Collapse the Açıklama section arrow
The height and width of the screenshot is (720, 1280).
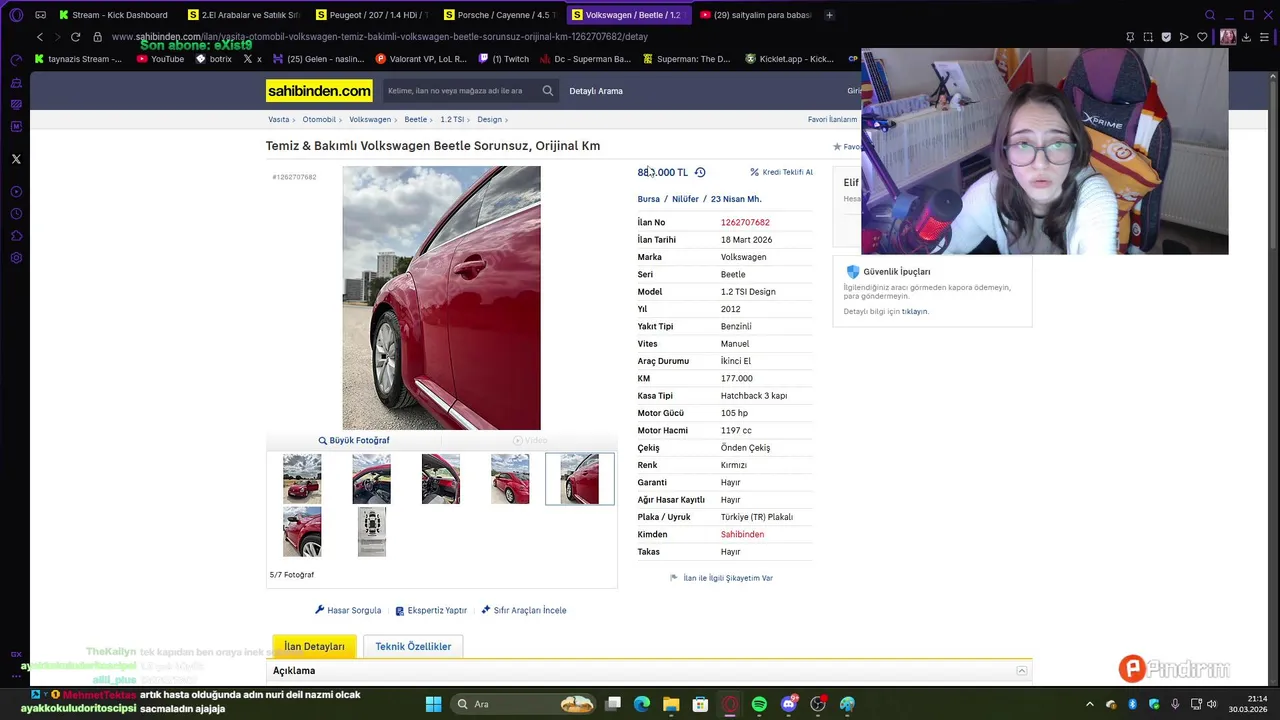[x=1021, y=671]
